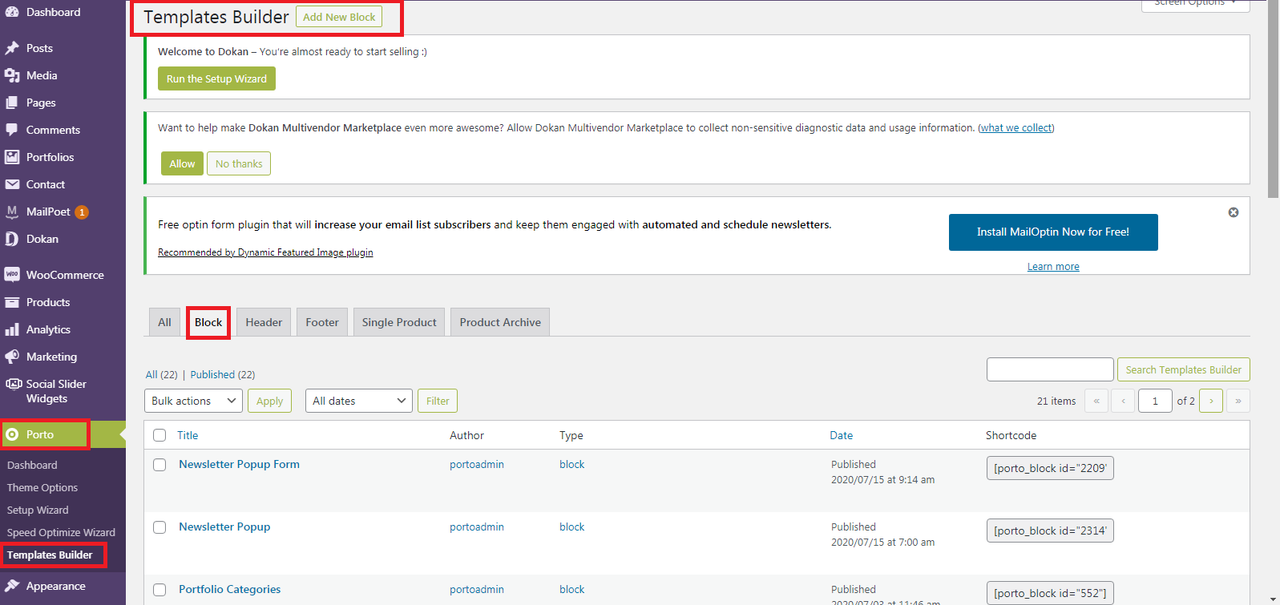Click the Allow button
This screenshot has height=605, width=1280.
(182, 163)
